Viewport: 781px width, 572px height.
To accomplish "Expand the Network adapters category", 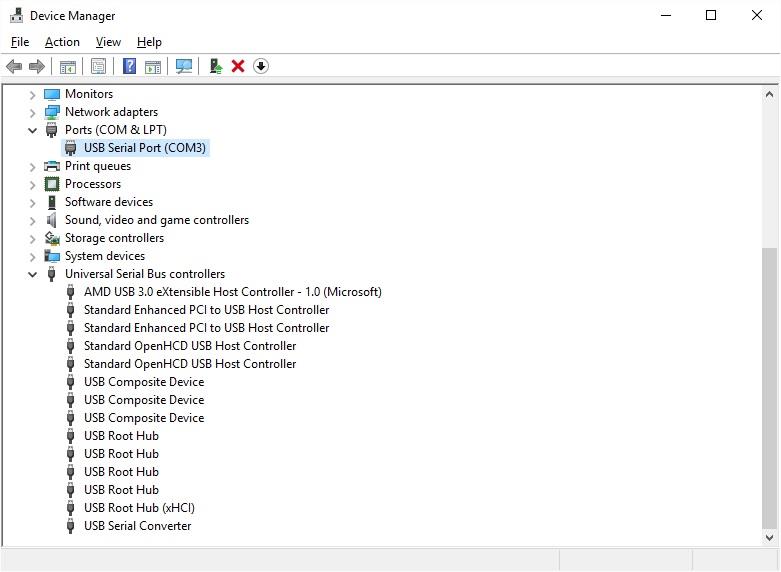I will [x=33, y=112].
